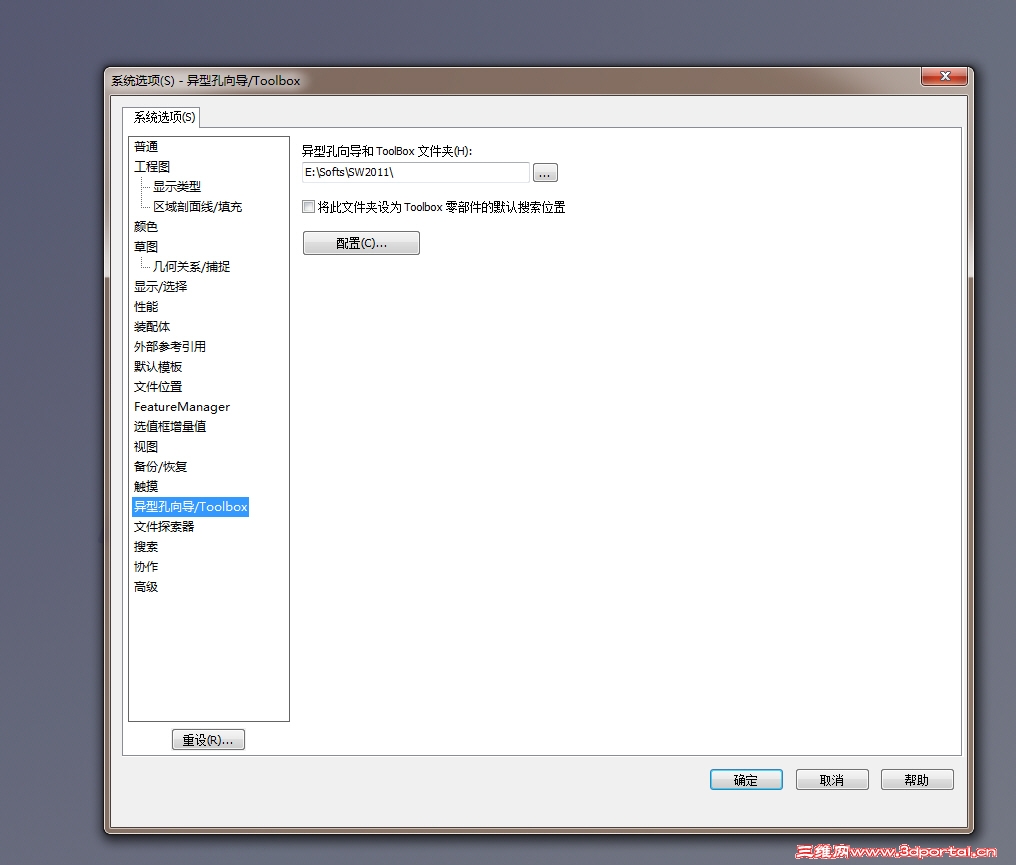Cancel with the 取消 button
The image size is (1016, 865).
pos(832,779)
